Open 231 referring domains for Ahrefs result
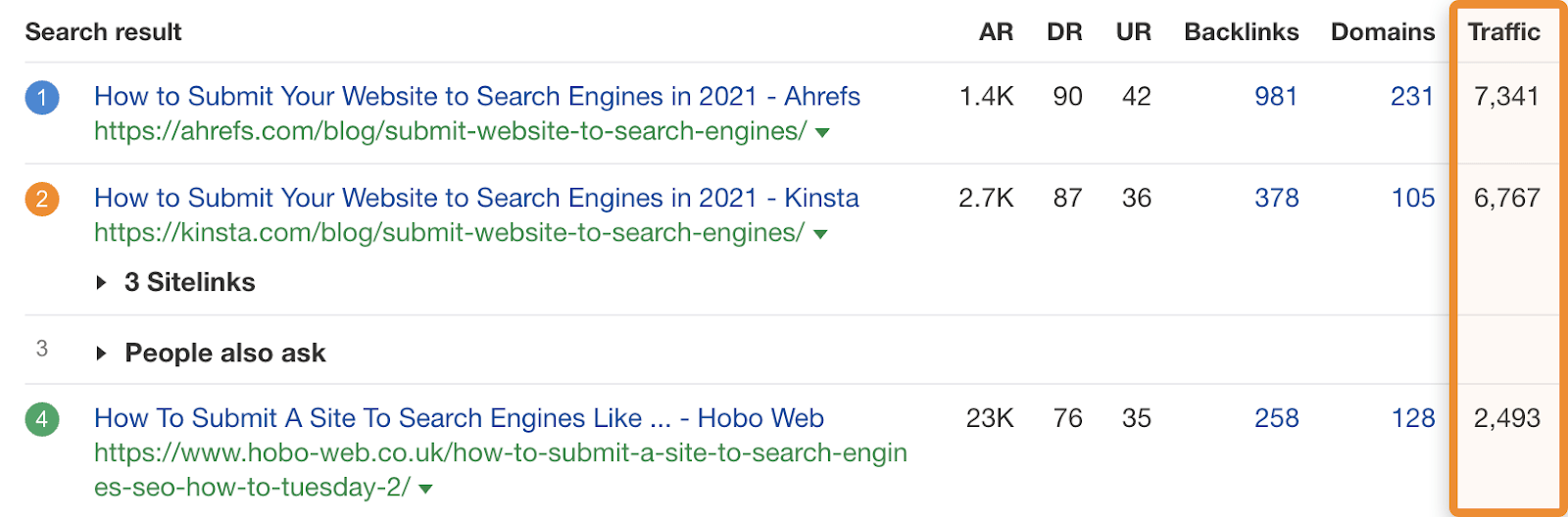This screenshot has width=1568, height=517. [1411, 97]
